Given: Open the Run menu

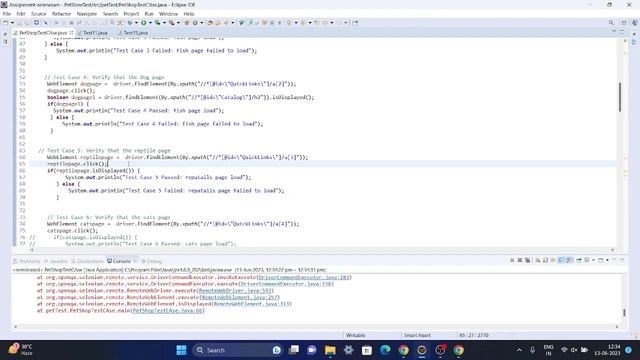Looking at the screenshot, I should pyautogui.click(x=149, y=13).
